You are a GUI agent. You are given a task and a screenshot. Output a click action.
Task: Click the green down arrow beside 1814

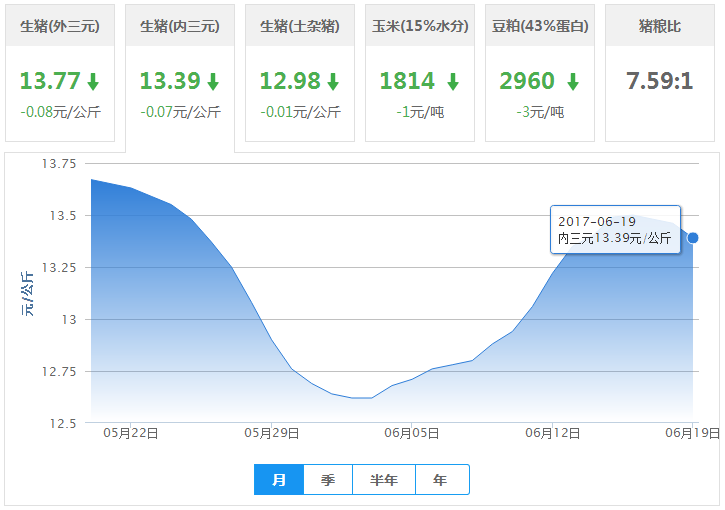pos(453,81)
